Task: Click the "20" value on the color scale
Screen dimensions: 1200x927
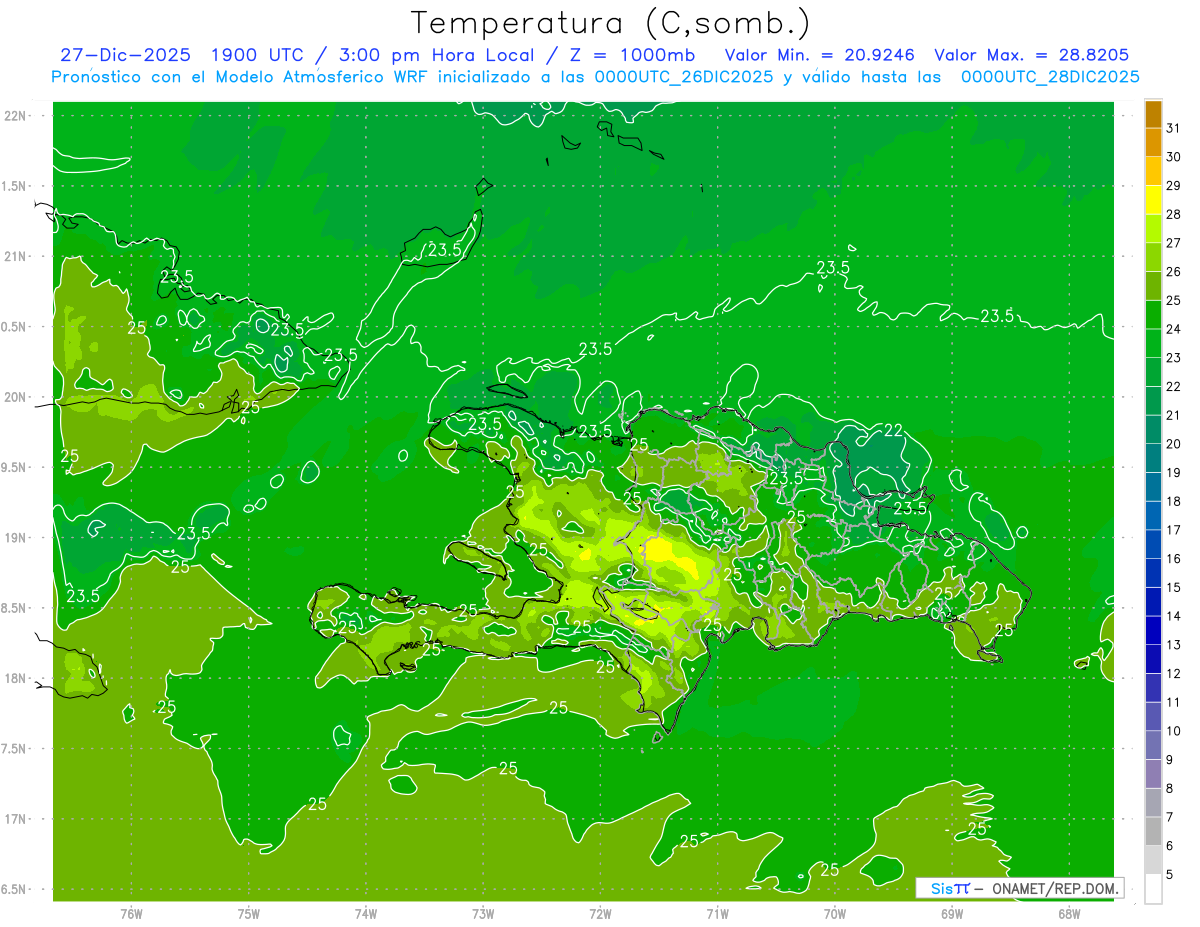Action: click(x=1173, y=444)
